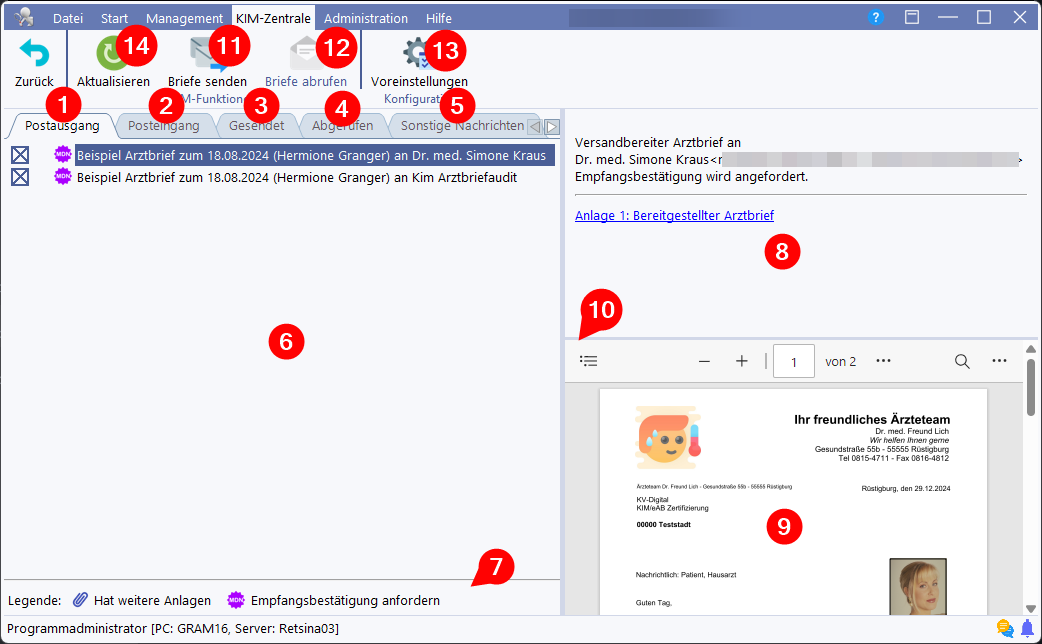Open link Anlage 1: Bereitgestellter Arztbrief
This screenshot has height=644, width=1042.
point(674,215)
